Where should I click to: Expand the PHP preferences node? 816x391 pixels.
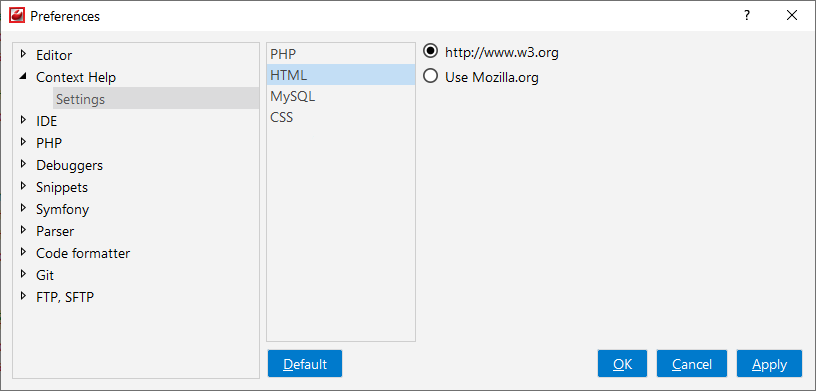[23, 142]
